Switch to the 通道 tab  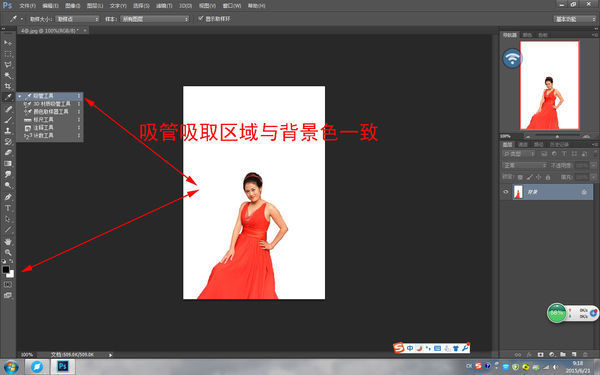tap(523, 144)
